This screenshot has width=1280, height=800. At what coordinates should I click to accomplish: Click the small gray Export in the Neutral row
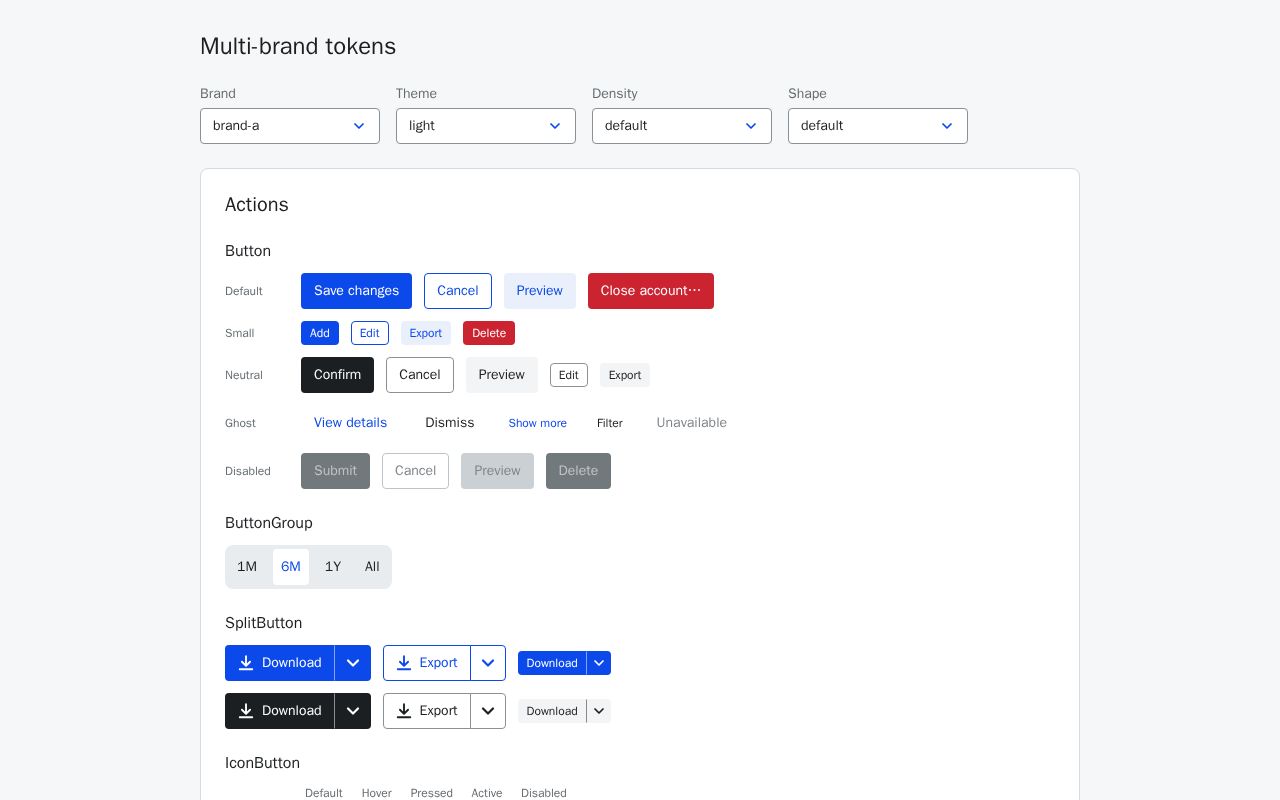point(625,375)
